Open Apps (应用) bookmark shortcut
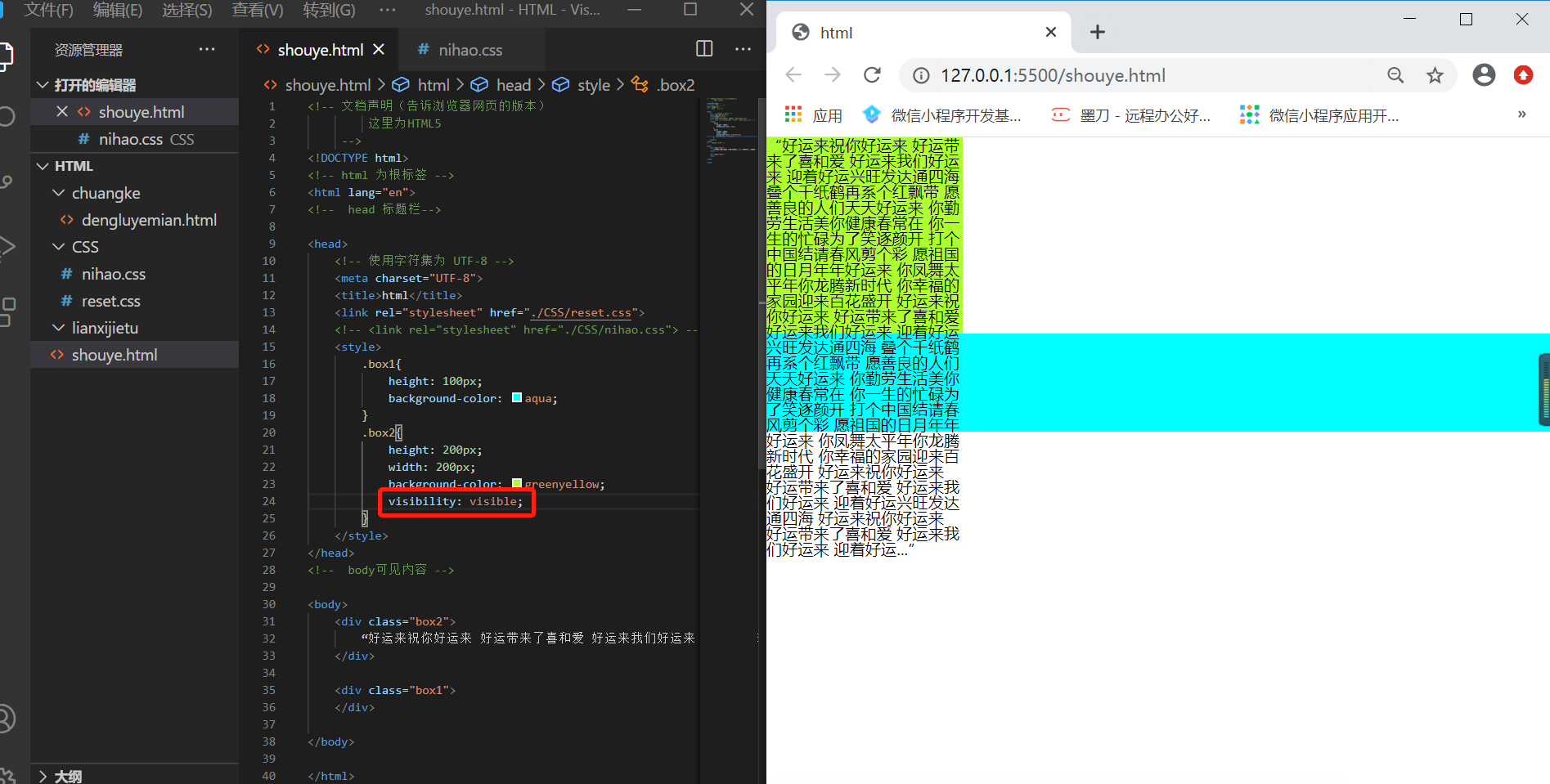Image resolution: width=1550 pixels, height=784 pixels. click(x=814, y=115)
